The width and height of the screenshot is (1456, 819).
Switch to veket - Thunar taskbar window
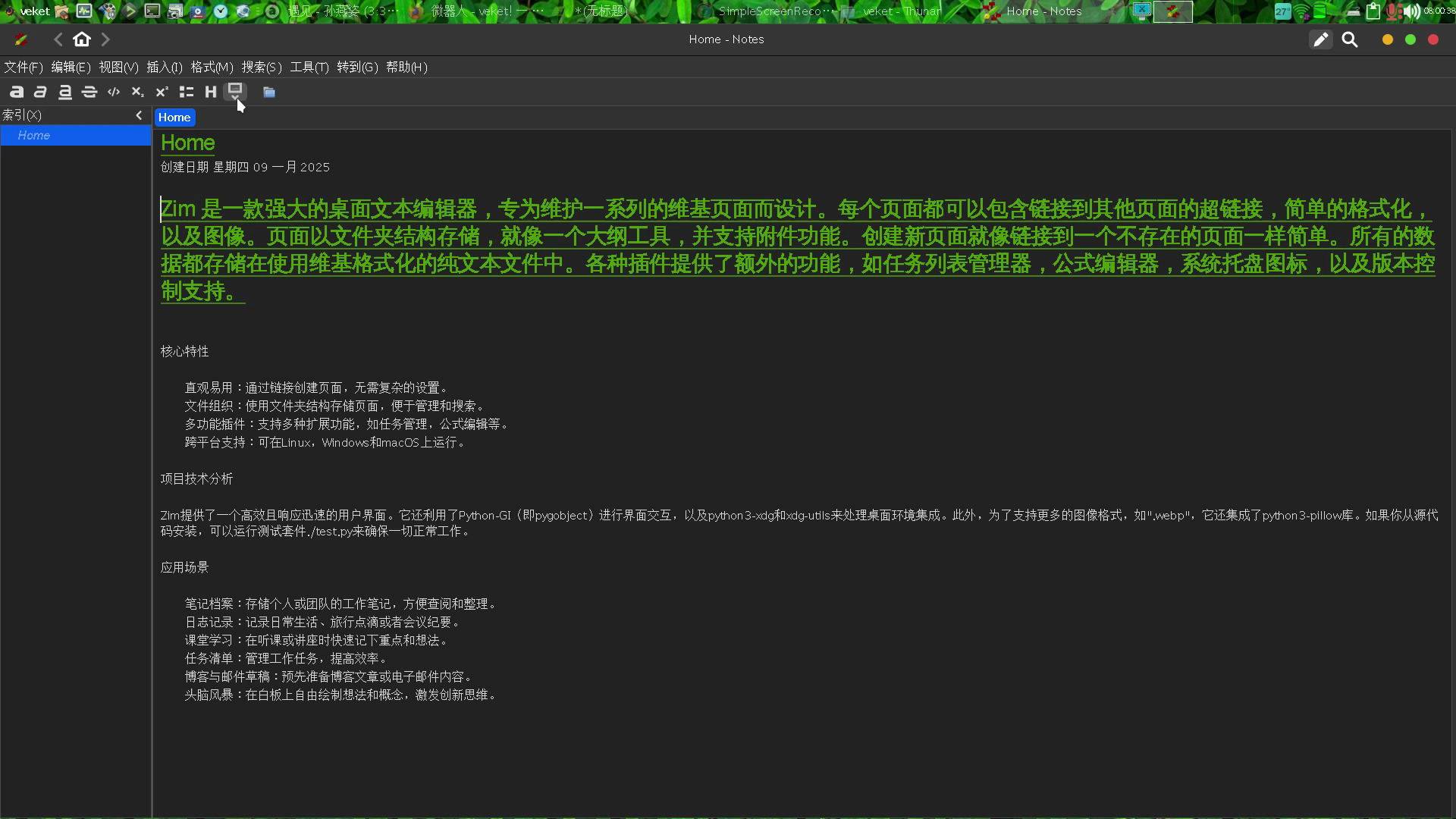coord(892,11)
